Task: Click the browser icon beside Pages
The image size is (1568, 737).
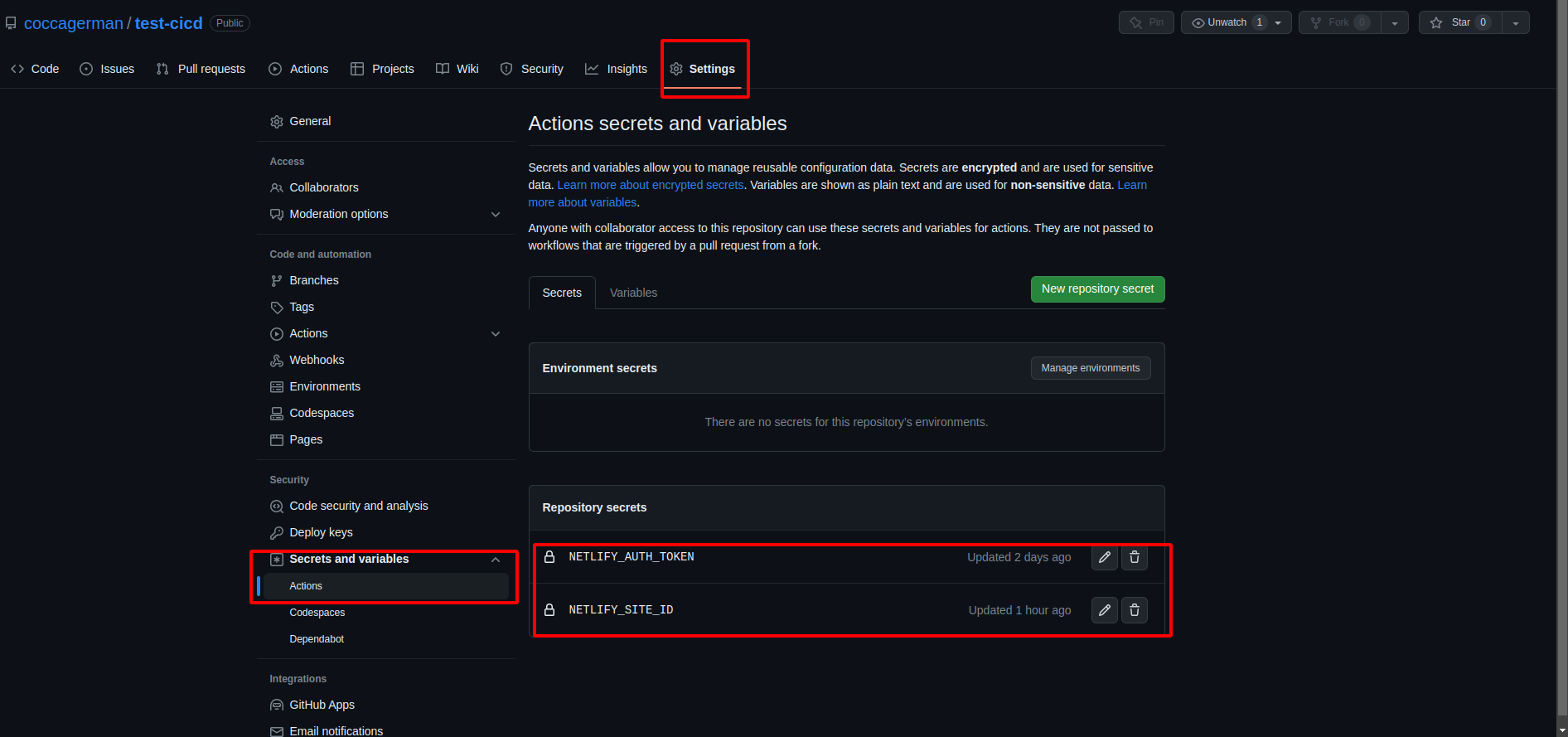Action: tap(277, 440)
